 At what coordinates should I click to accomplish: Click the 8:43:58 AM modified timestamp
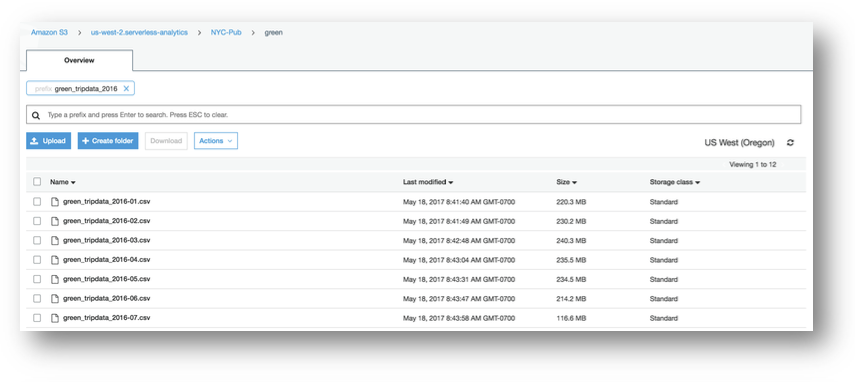pyautogui.click(x=459, y=318)
